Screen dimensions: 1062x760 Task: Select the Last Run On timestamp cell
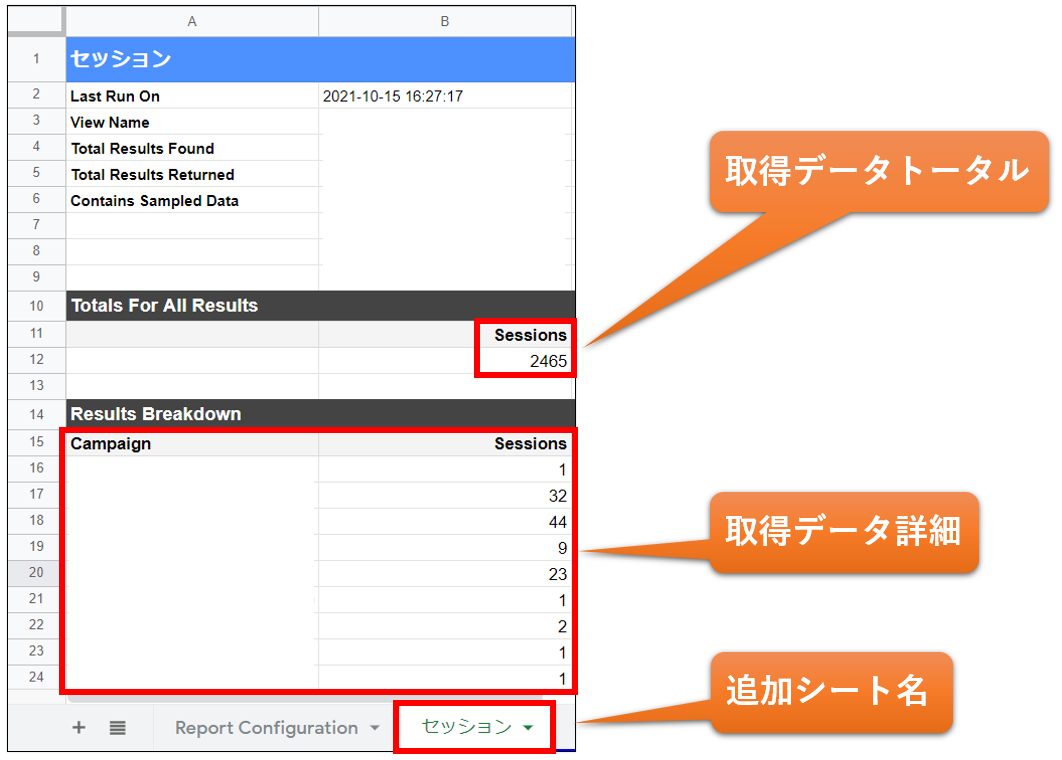[x=446, y=96]
